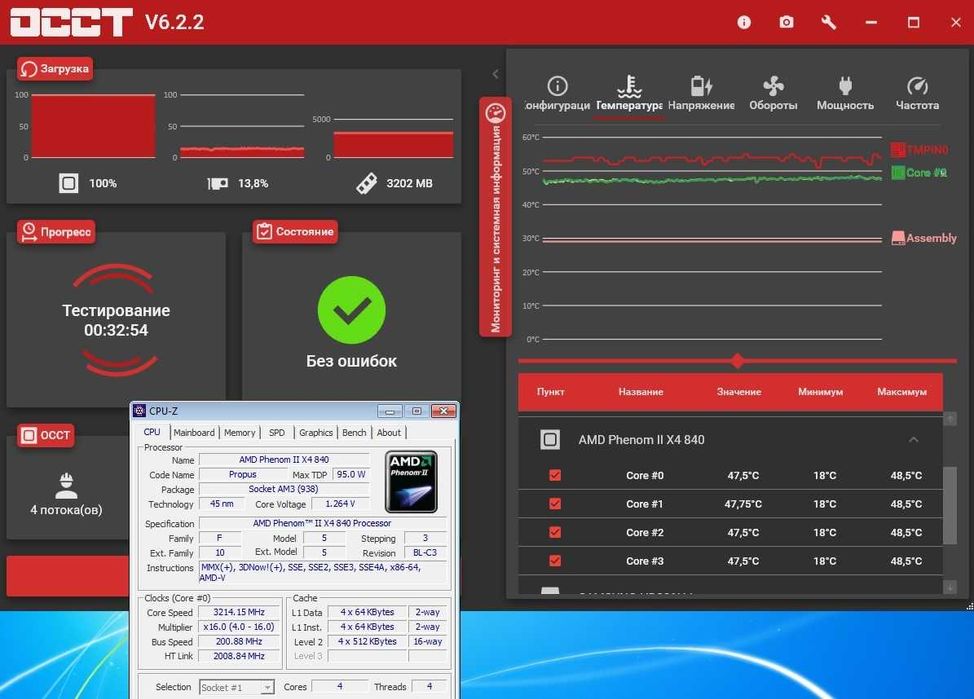Click the Пункт column header
Viewport: 974px width, 699px height.
click(x=550, y=391)
